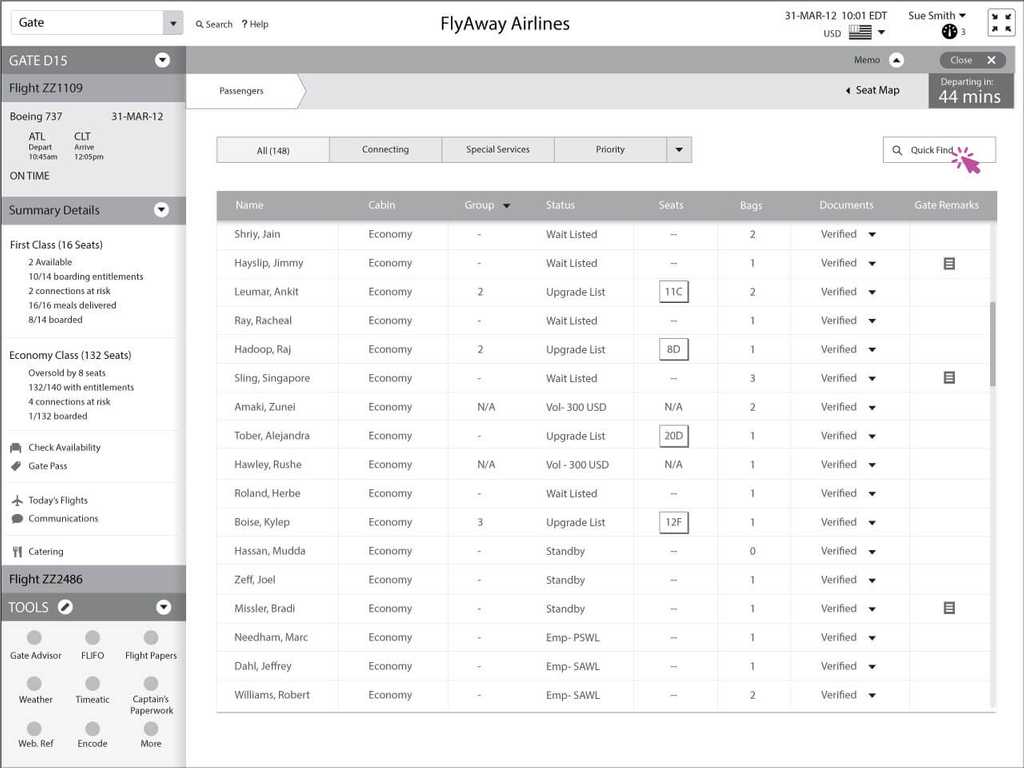Open Communications from the sidebar
This screenshot has height=768, width=1024.
point(60,518)
